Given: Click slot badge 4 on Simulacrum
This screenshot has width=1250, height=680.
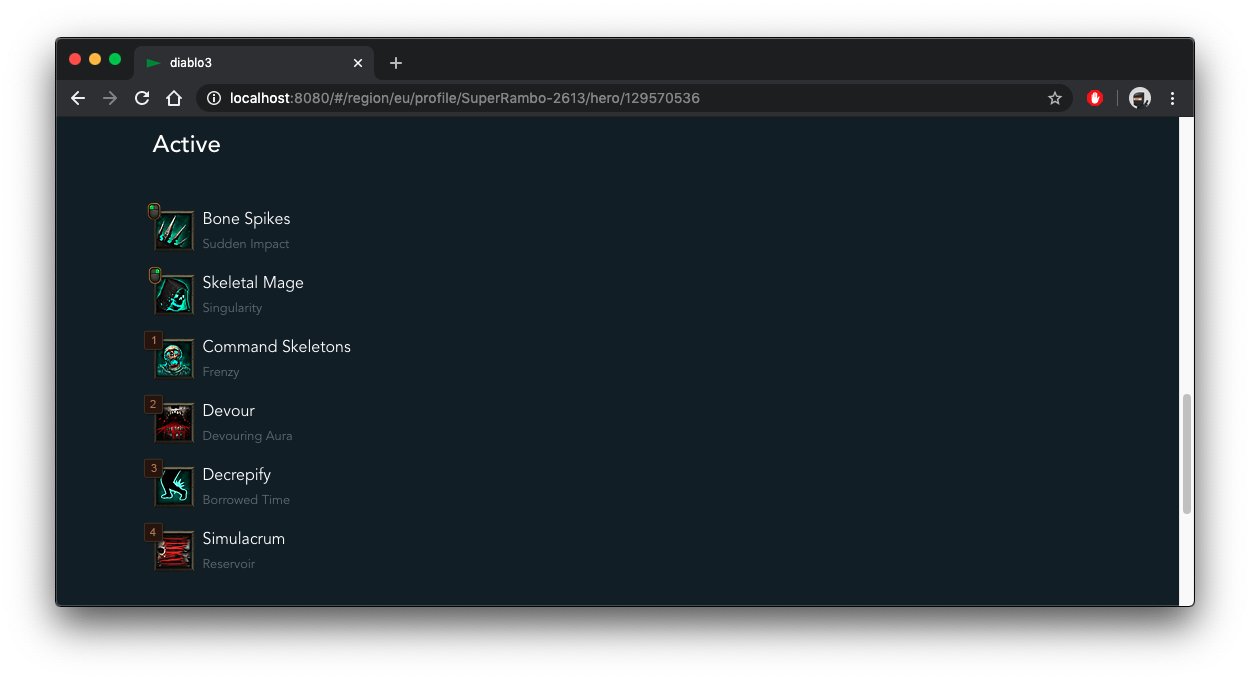Looking at the screenshot, I should pos(153,533).
